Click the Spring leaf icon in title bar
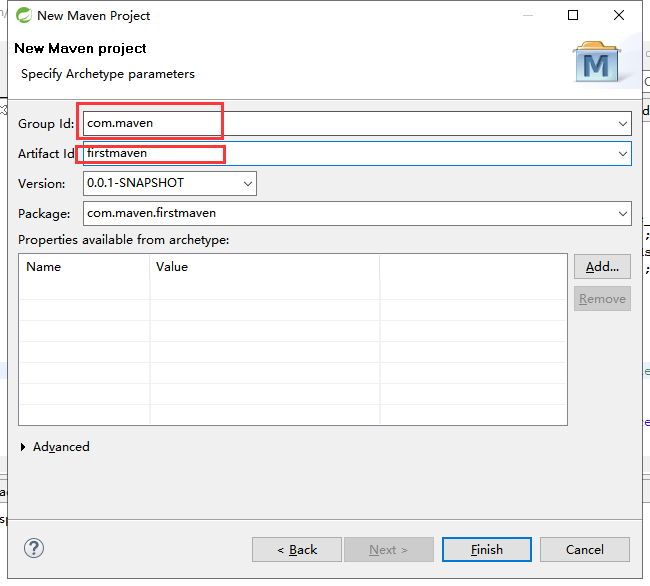The image size is (650, 586). coord(24,15)
